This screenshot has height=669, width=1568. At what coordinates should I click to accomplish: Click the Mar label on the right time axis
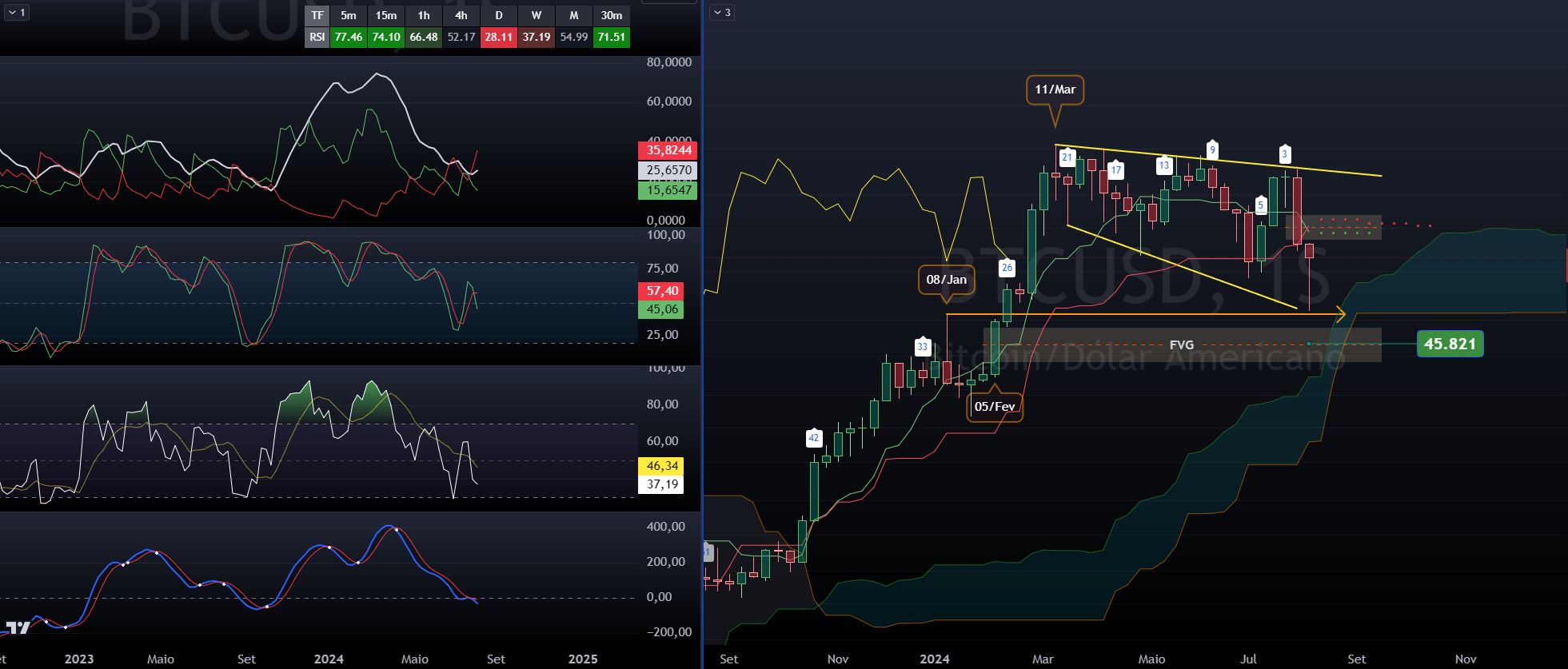1043,659
